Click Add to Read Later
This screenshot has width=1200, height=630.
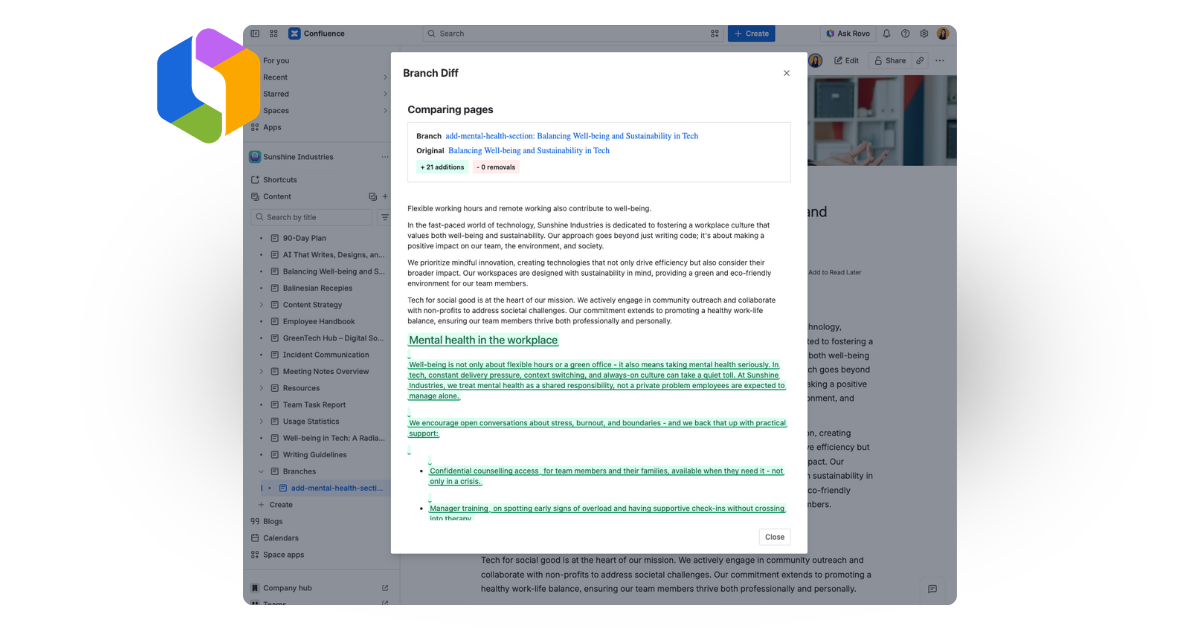[834, 272]
